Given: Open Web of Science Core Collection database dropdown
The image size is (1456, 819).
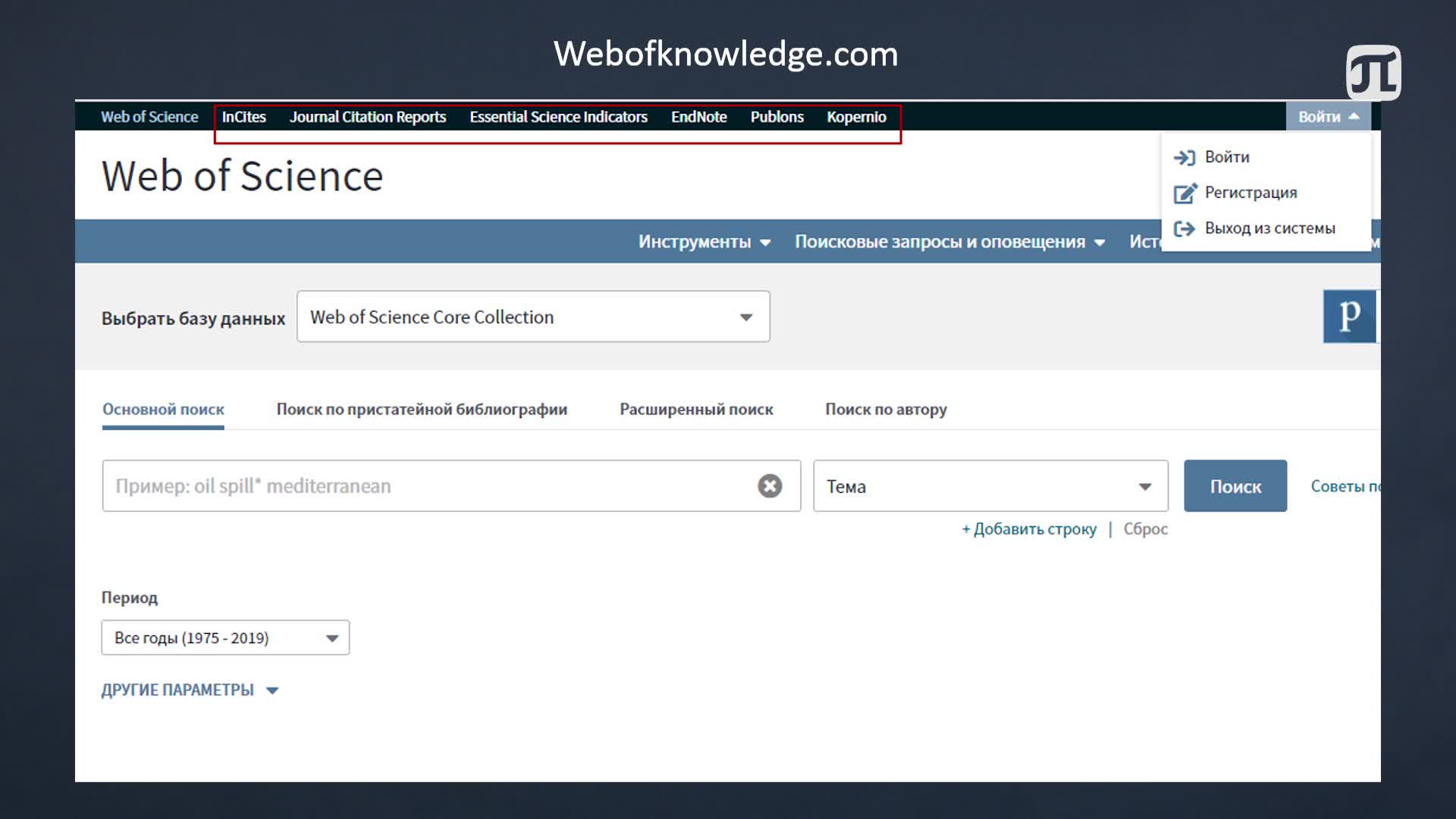Looking at the screenshot, I should click(533, 316).
